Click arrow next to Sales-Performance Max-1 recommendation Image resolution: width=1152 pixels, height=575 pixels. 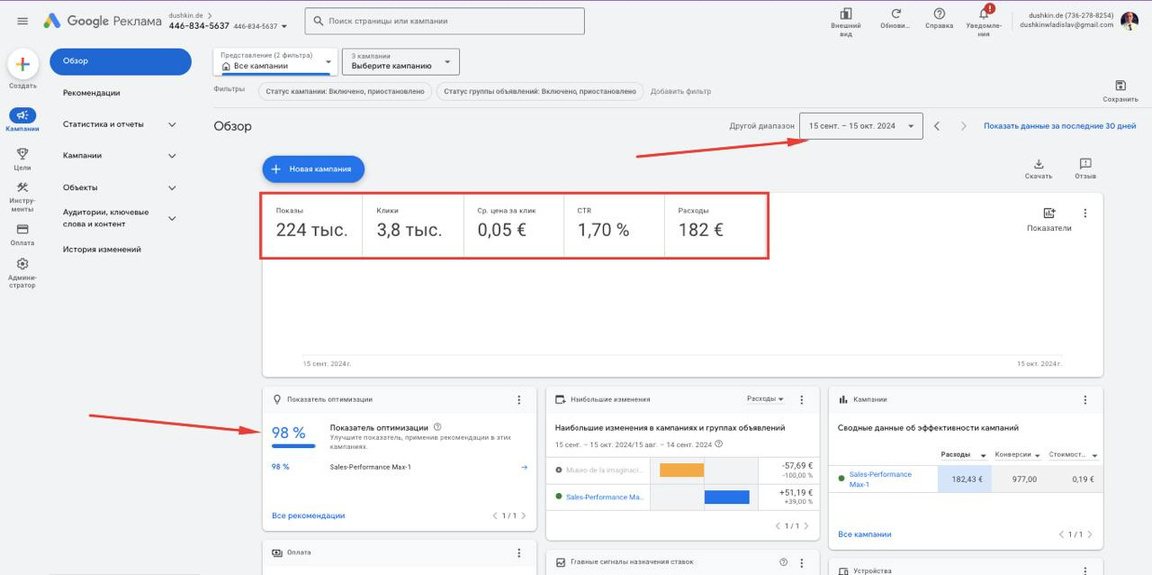524,467
